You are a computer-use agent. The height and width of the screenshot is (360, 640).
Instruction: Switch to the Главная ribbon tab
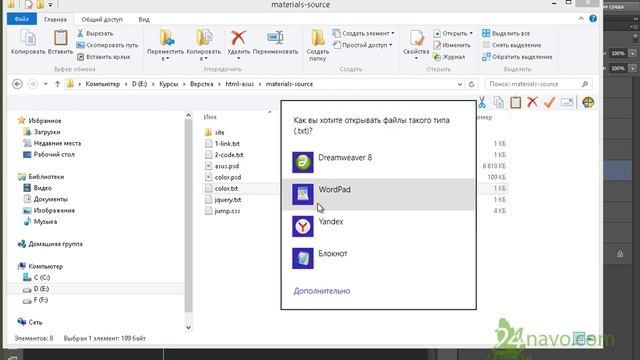pos(55,19)
